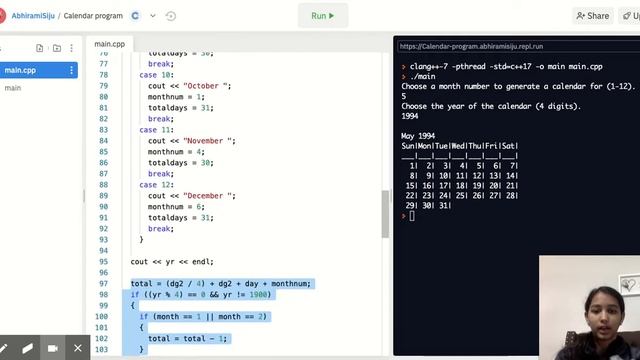Click the webcam video overlay
Screen dimensions: 640x360
pyautogui.click(x=589, y=308)
